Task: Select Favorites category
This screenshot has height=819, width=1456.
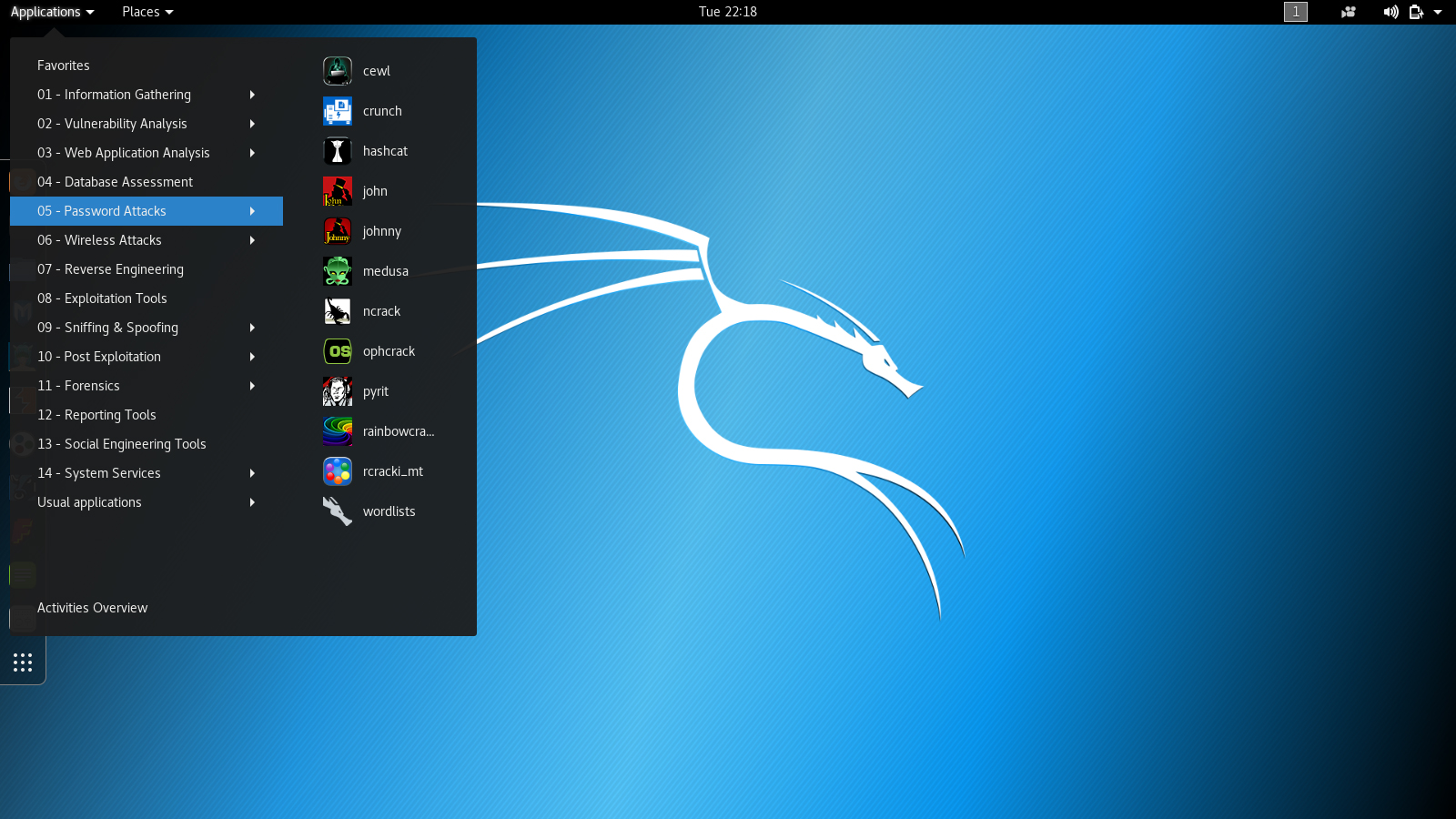Action: [147, 66]
